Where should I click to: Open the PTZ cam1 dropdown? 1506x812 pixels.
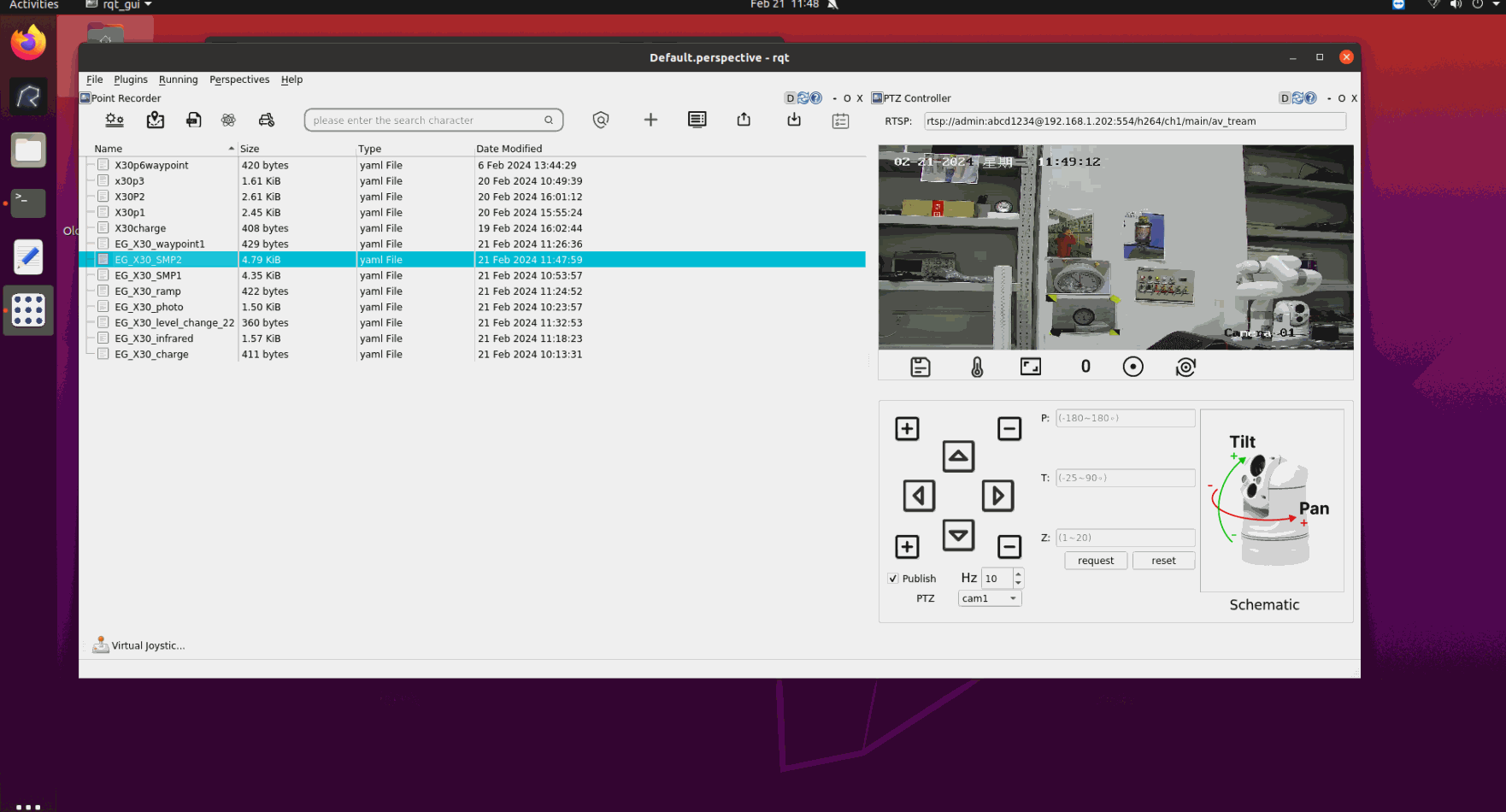coord(989,598)
